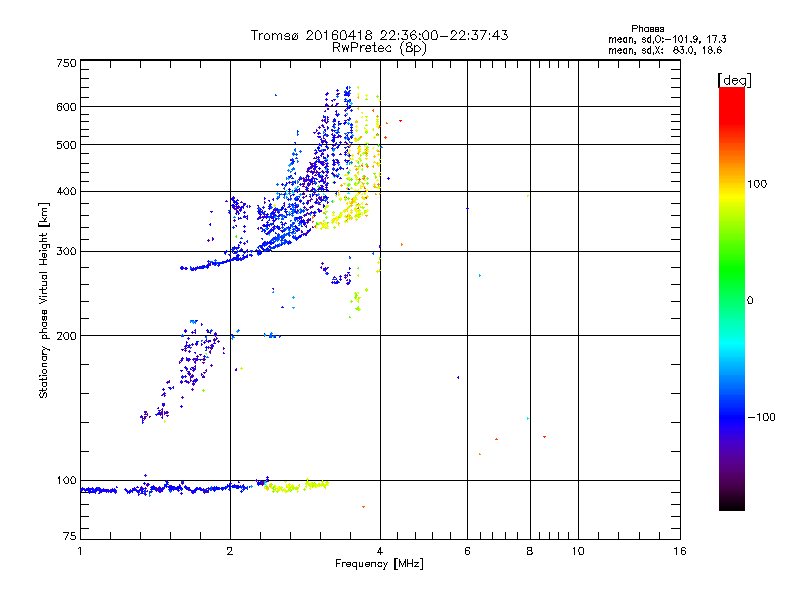Click the y-axis '750' tick label

pos(67,63)
